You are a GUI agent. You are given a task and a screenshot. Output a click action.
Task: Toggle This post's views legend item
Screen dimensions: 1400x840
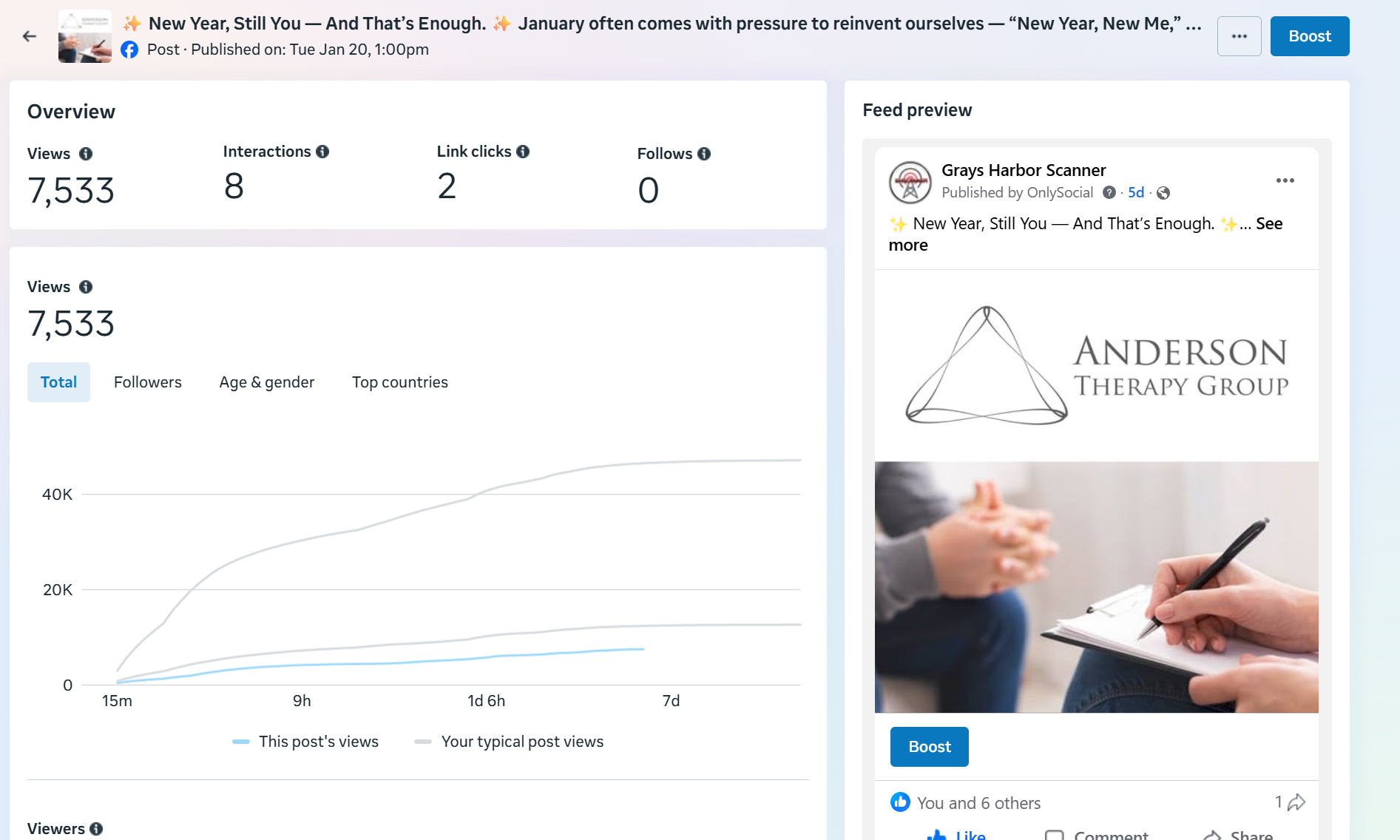pyautogui.click(x=305, y=742)
